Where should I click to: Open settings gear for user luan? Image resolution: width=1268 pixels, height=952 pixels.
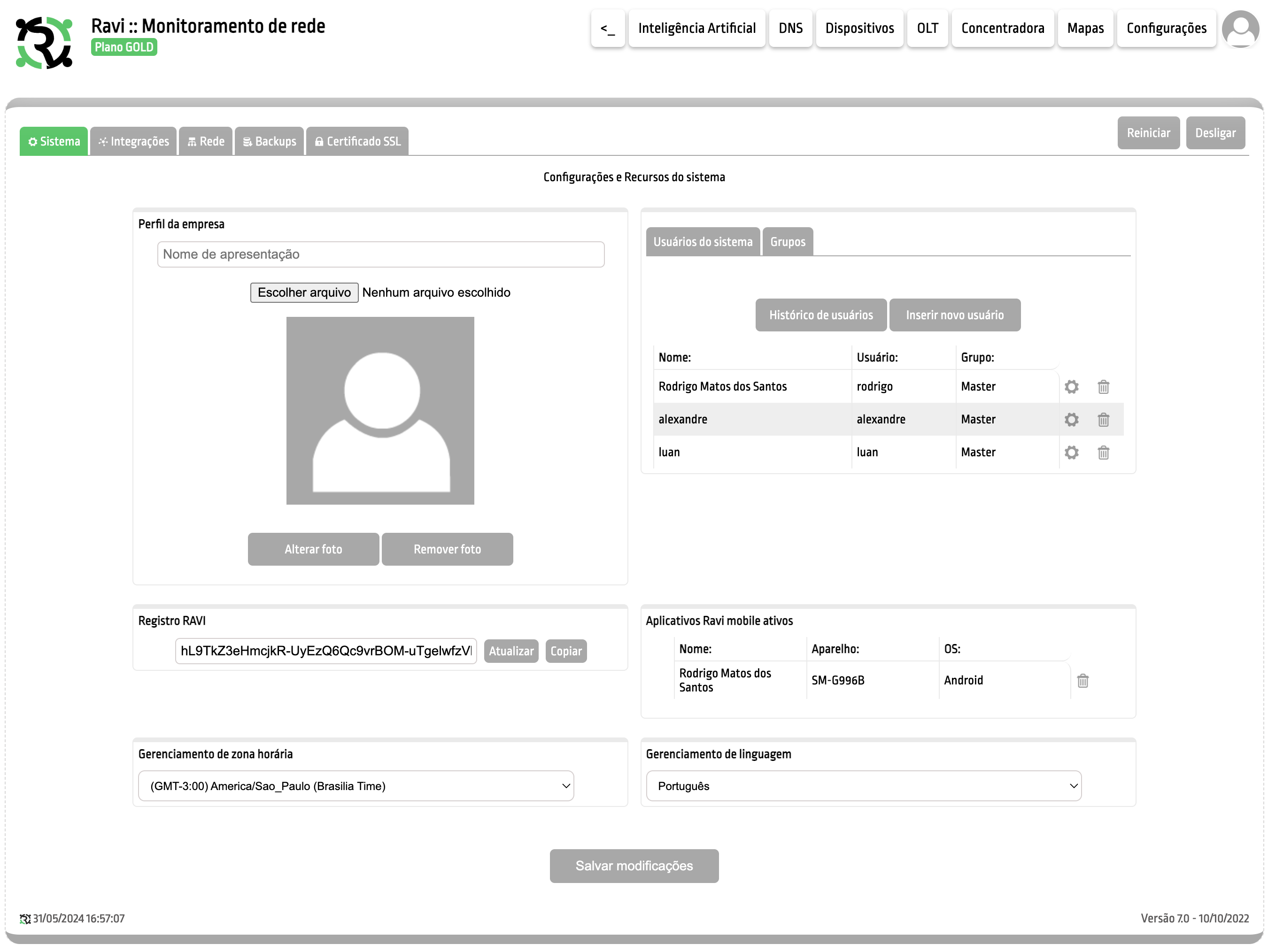click(x=1071, y=453)
